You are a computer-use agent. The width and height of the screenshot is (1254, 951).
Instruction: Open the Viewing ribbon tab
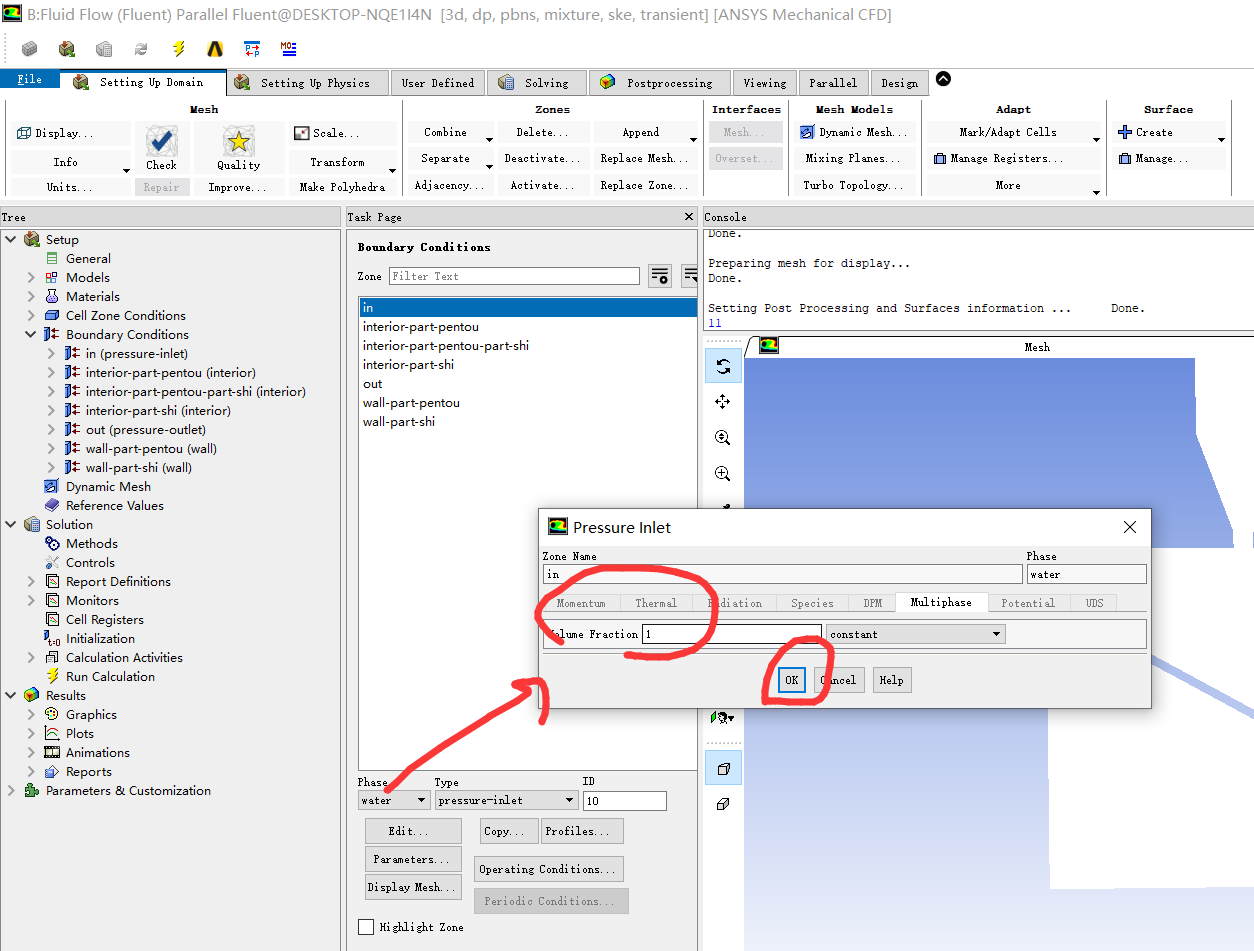764,83
